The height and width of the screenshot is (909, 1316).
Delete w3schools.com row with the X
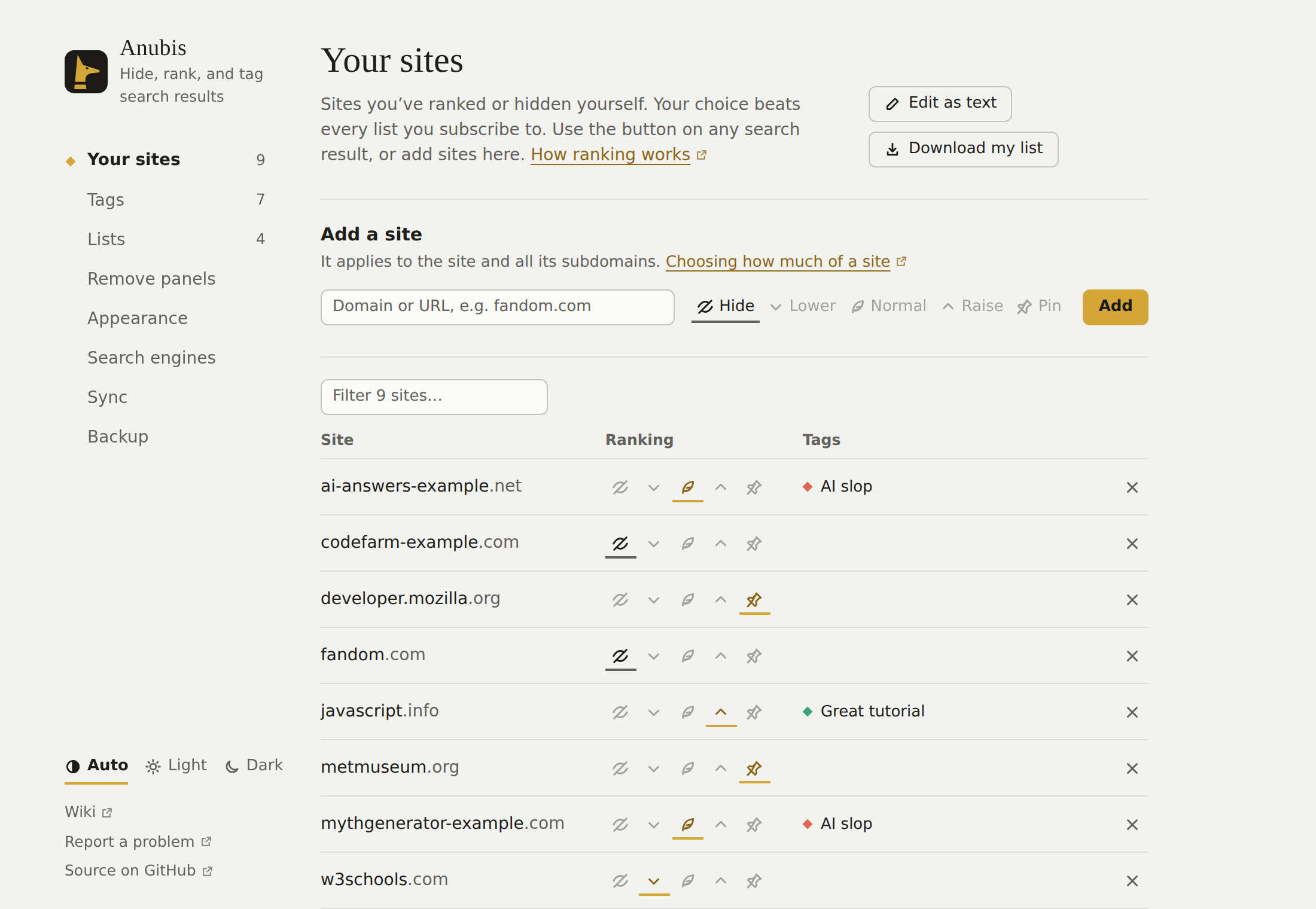point(1132,881)
